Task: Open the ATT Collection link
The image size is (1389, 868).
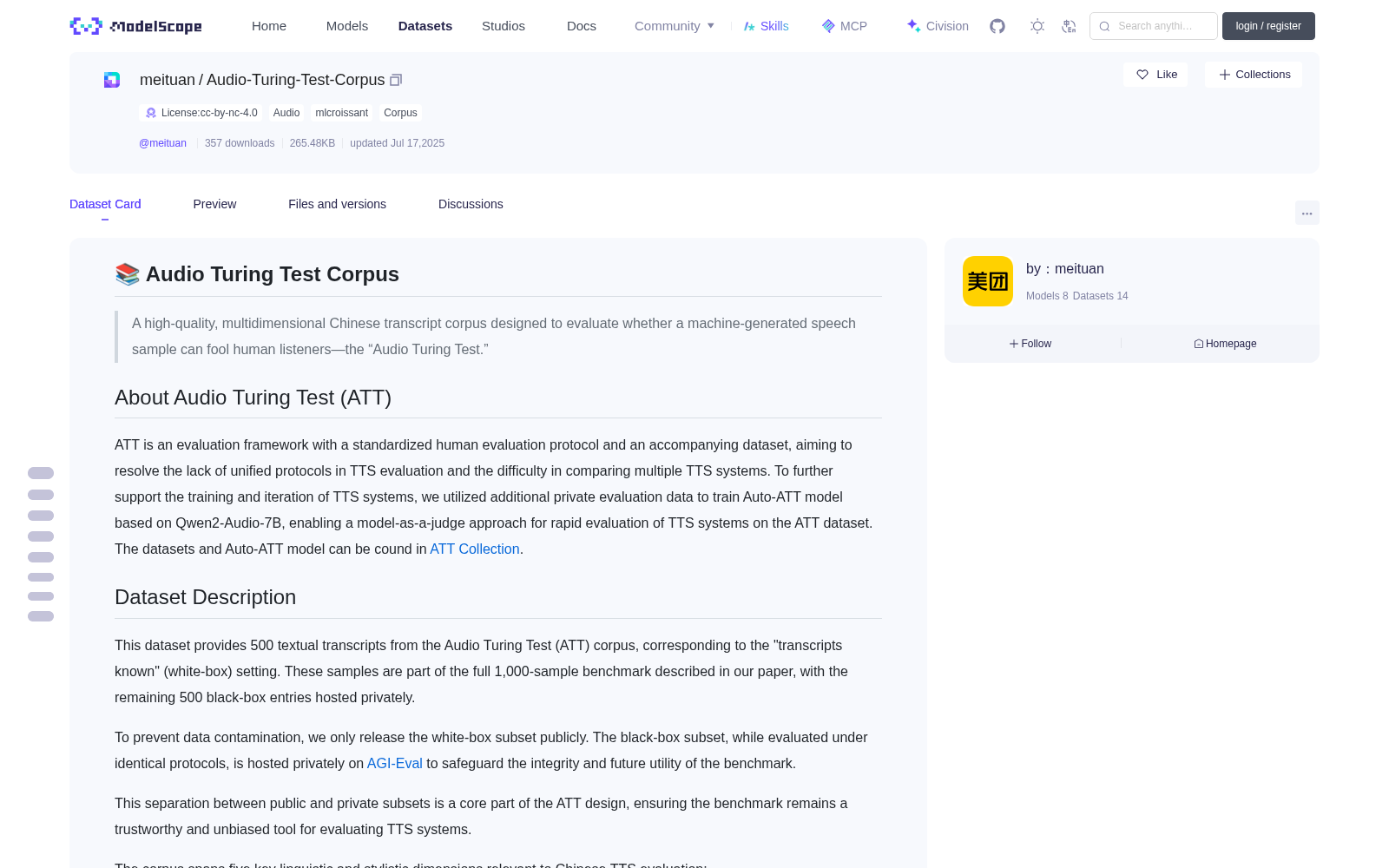Action: (x=475, y=549)
